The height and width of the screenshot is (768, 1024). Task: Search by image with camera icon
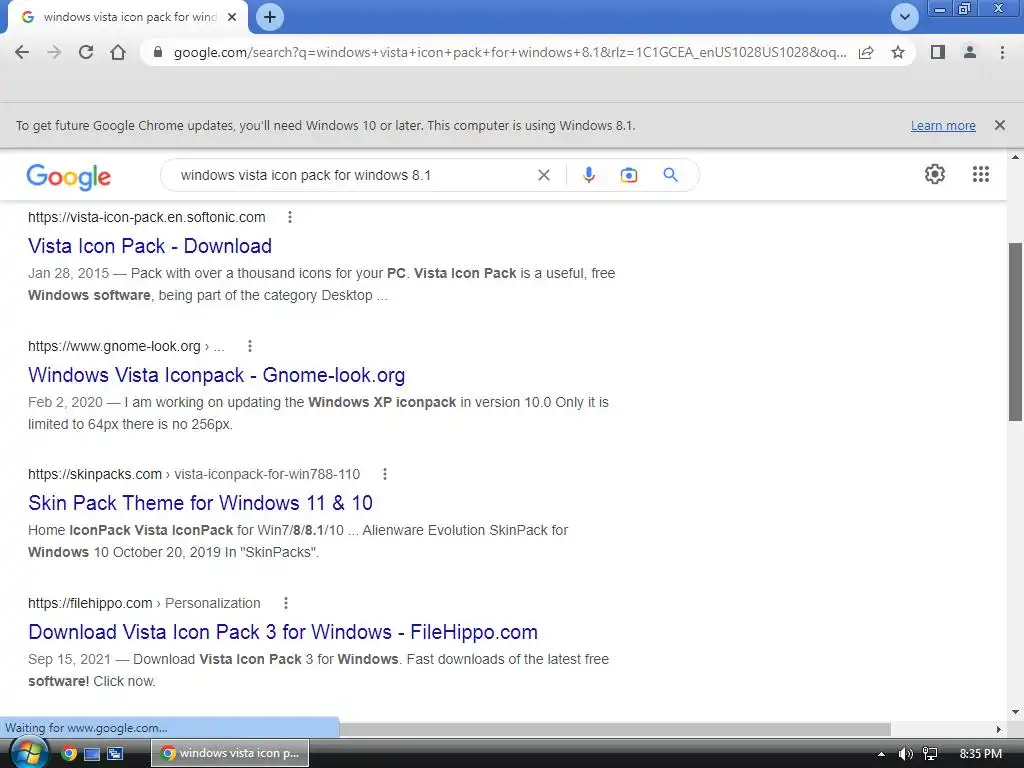click(629, 175)
